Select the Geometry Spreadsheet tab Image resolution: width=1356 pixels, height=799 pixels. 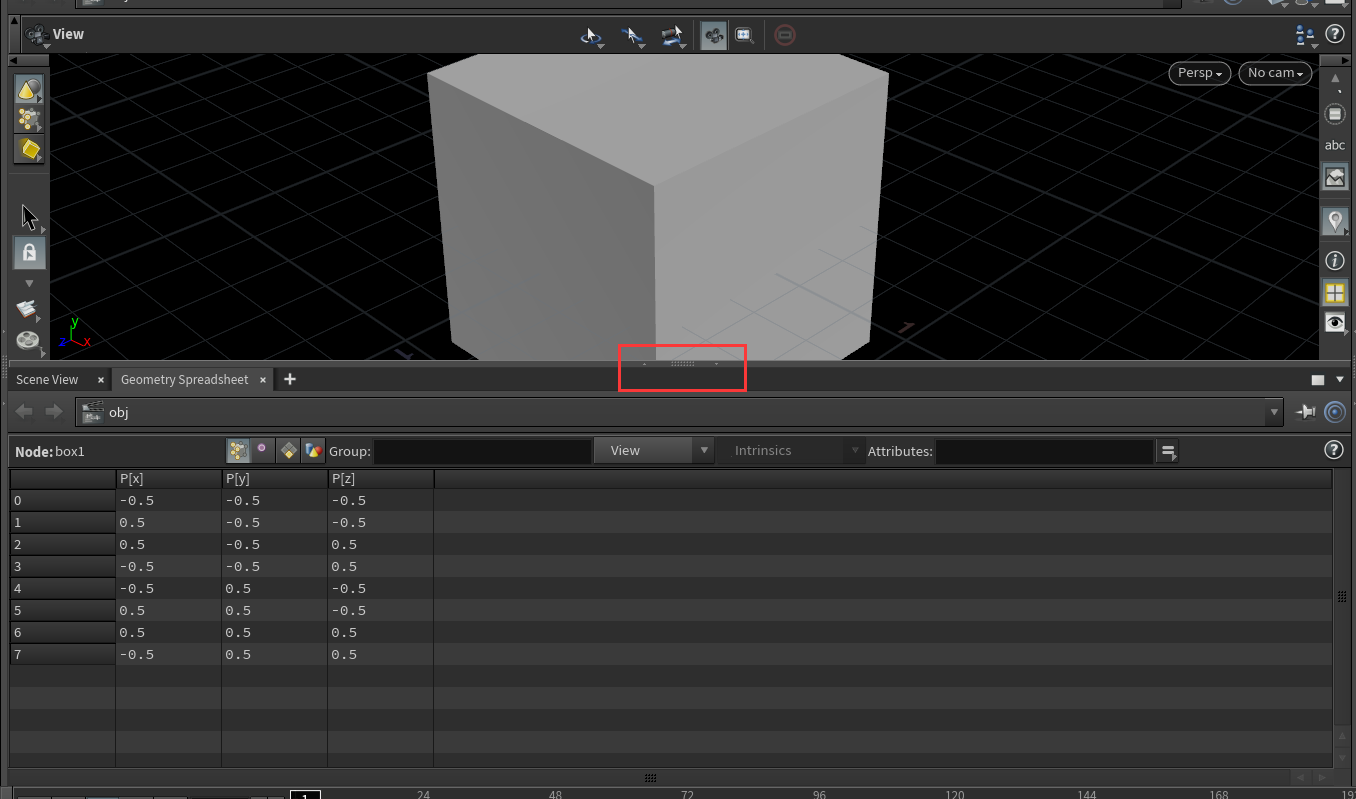coord(184,379)
